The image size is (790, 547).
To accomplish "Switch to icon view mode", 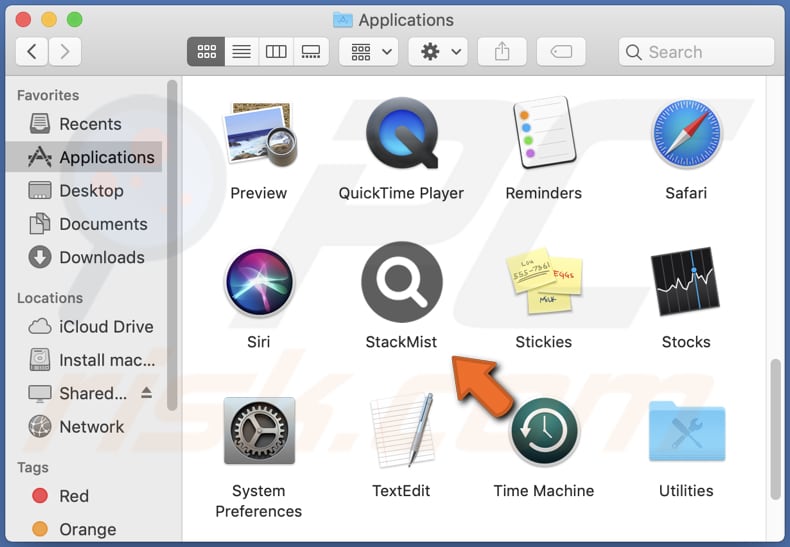I will 206,51.
